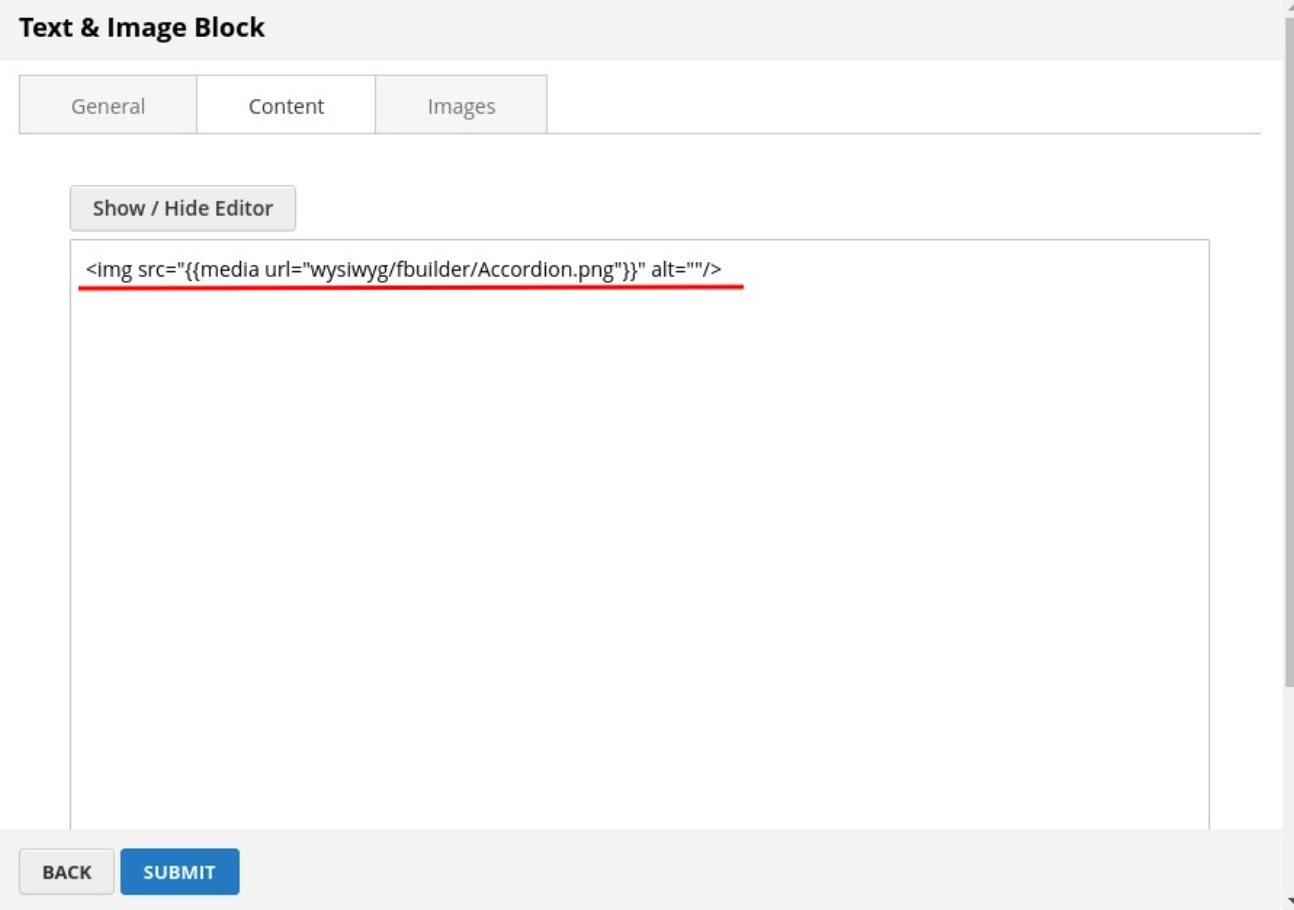Click the vertical scrollbar thumb
This screenshot has height=910, width=1294.
[x=1288, y=350]
